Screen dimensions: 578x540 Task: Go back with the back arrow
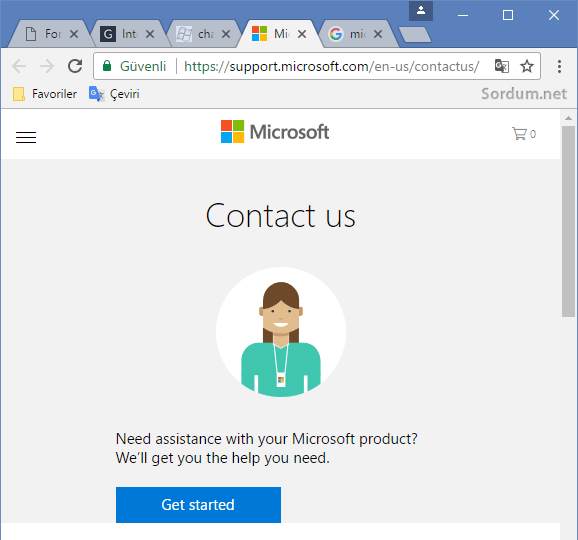[x=19, y=66]
